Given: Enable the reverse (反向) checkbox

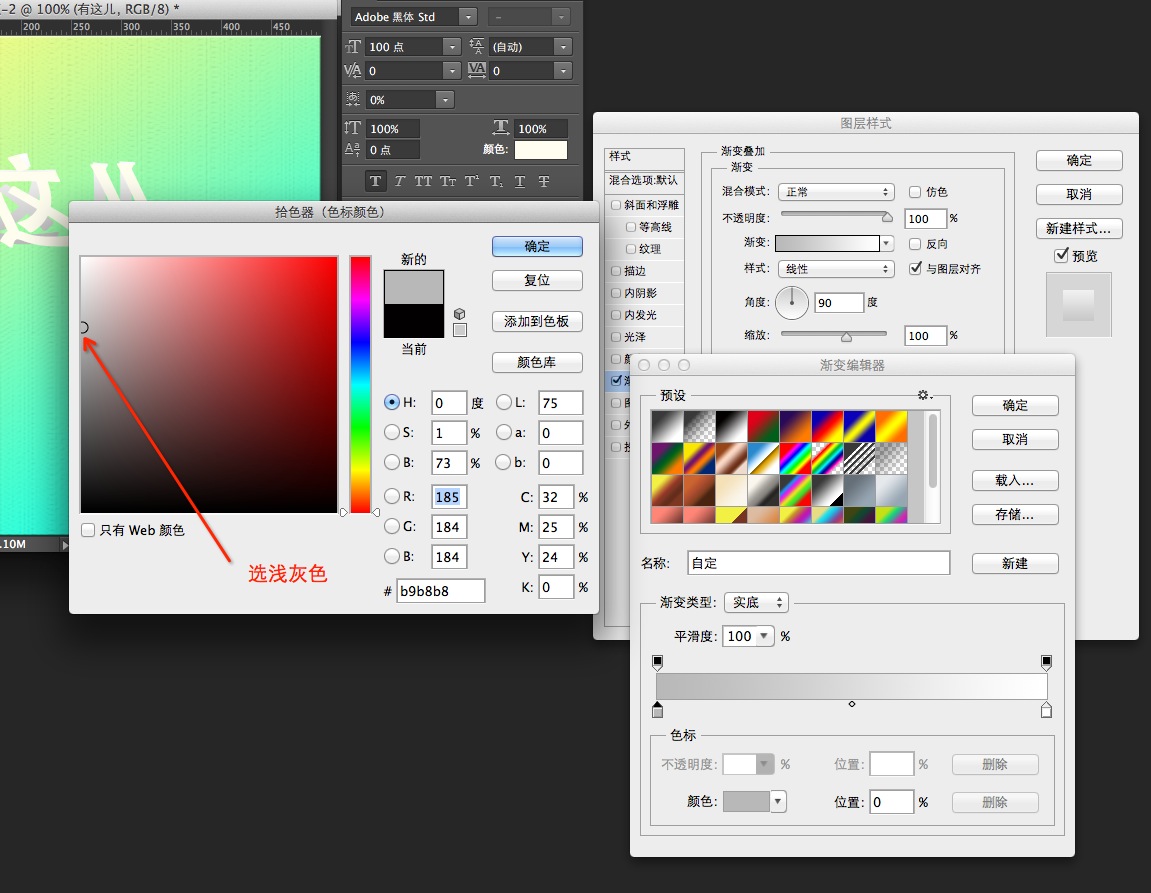Looking at the screenshot, I should tap(915, 244).
